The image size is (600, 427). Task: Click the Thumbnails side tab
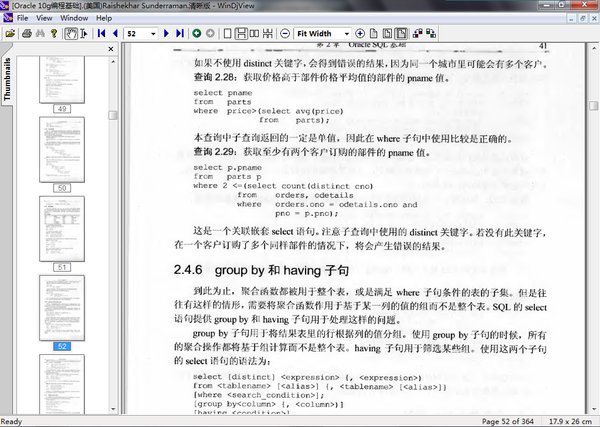7,78
